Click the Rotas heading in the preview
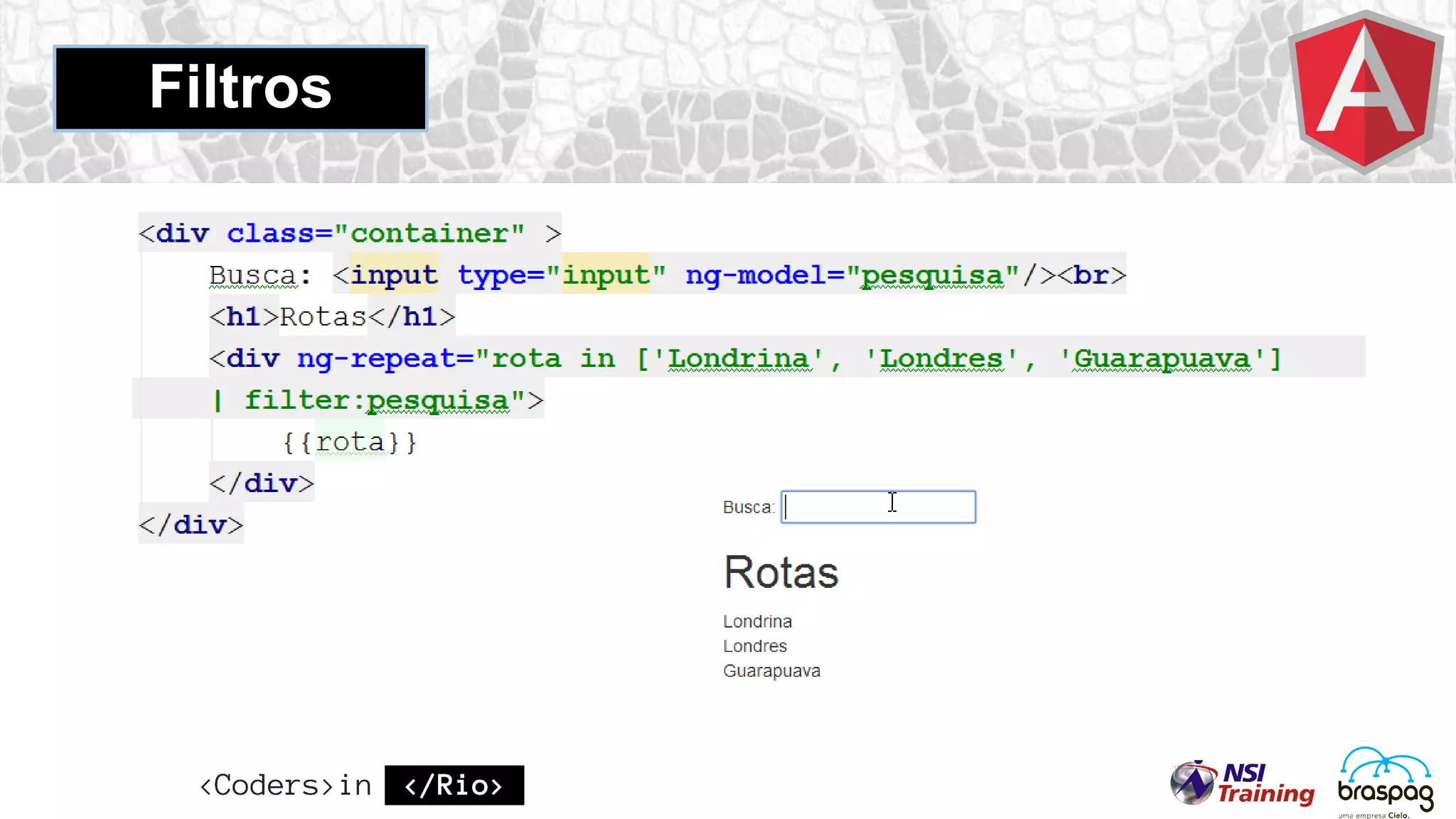Screen dimensions: 1456x819 (x=781, y=572)
